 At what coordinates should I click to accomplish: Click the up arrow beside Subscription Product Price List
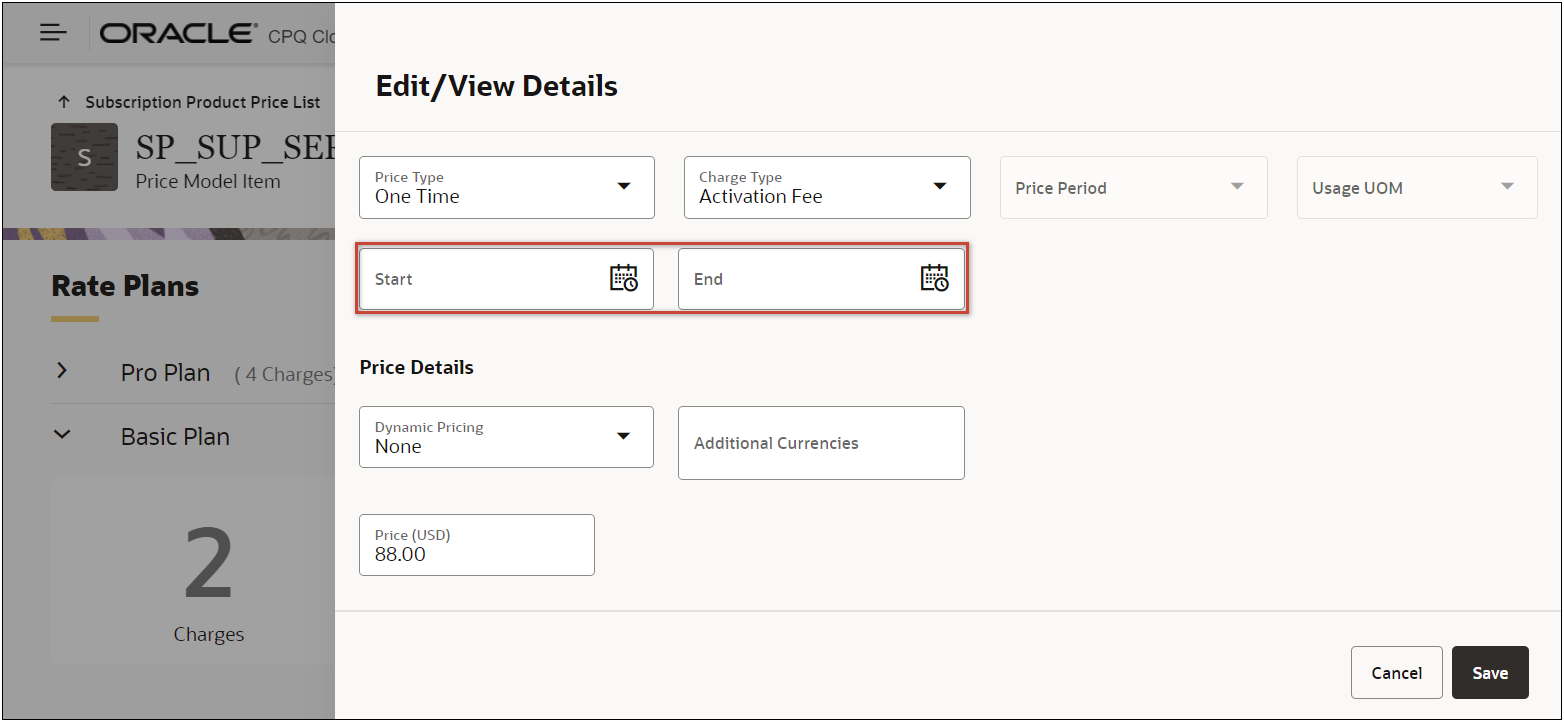coord(64,102)
